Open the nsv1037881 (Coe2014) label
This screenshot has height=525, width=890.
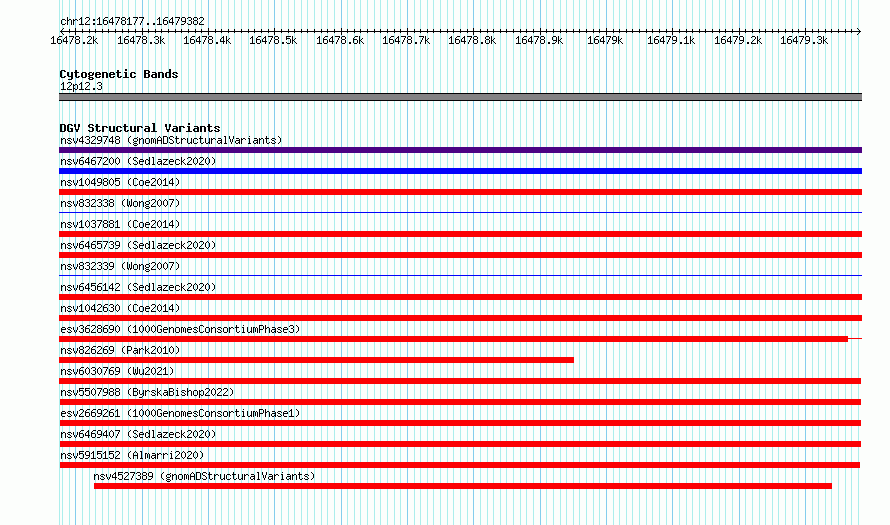[x=120, y=224]
